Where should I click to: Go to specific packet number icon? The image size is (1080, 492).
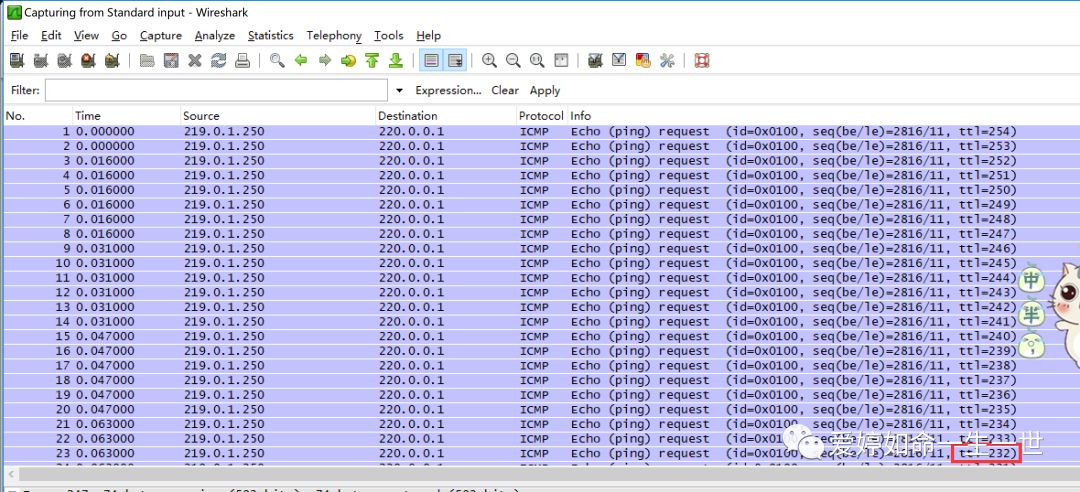click(349, 61)
